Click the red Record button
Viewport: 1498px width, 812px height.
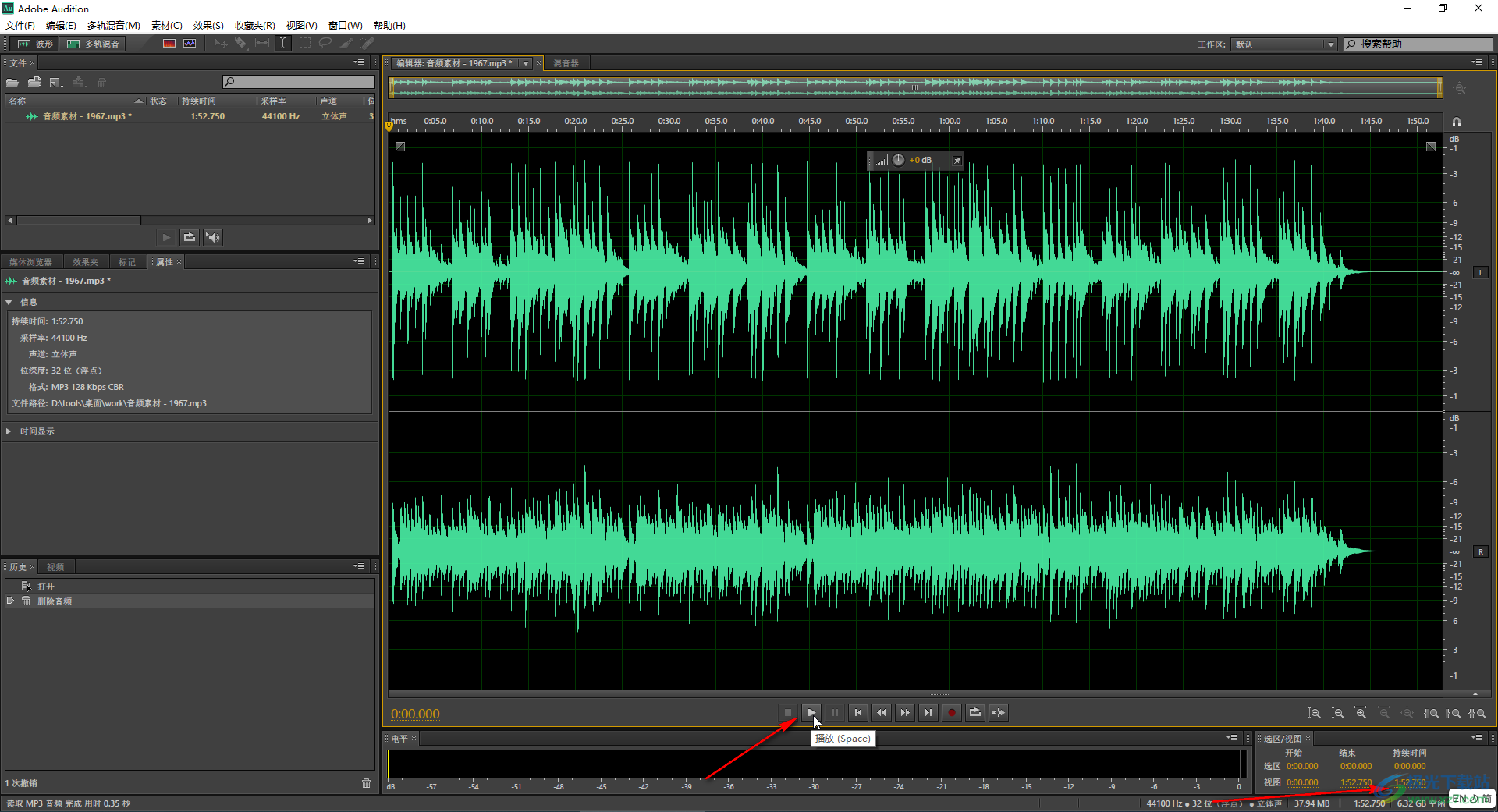pos(952,712)
